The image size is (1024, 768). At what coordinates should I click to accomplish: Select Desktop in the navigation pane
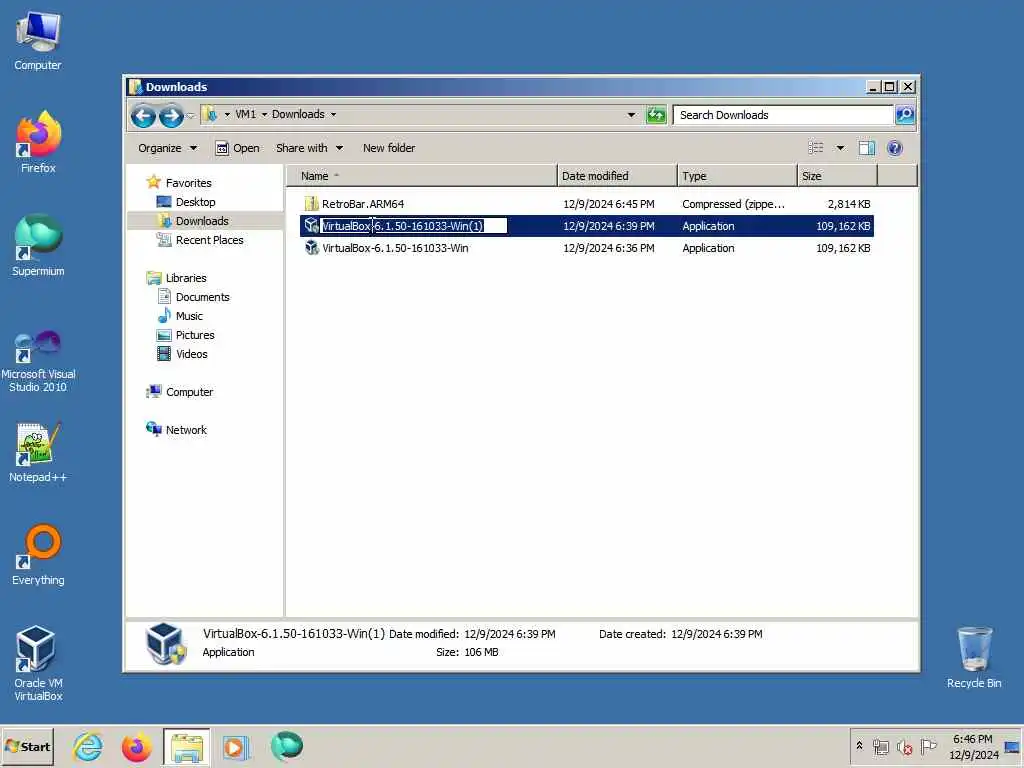pos(195,202)
